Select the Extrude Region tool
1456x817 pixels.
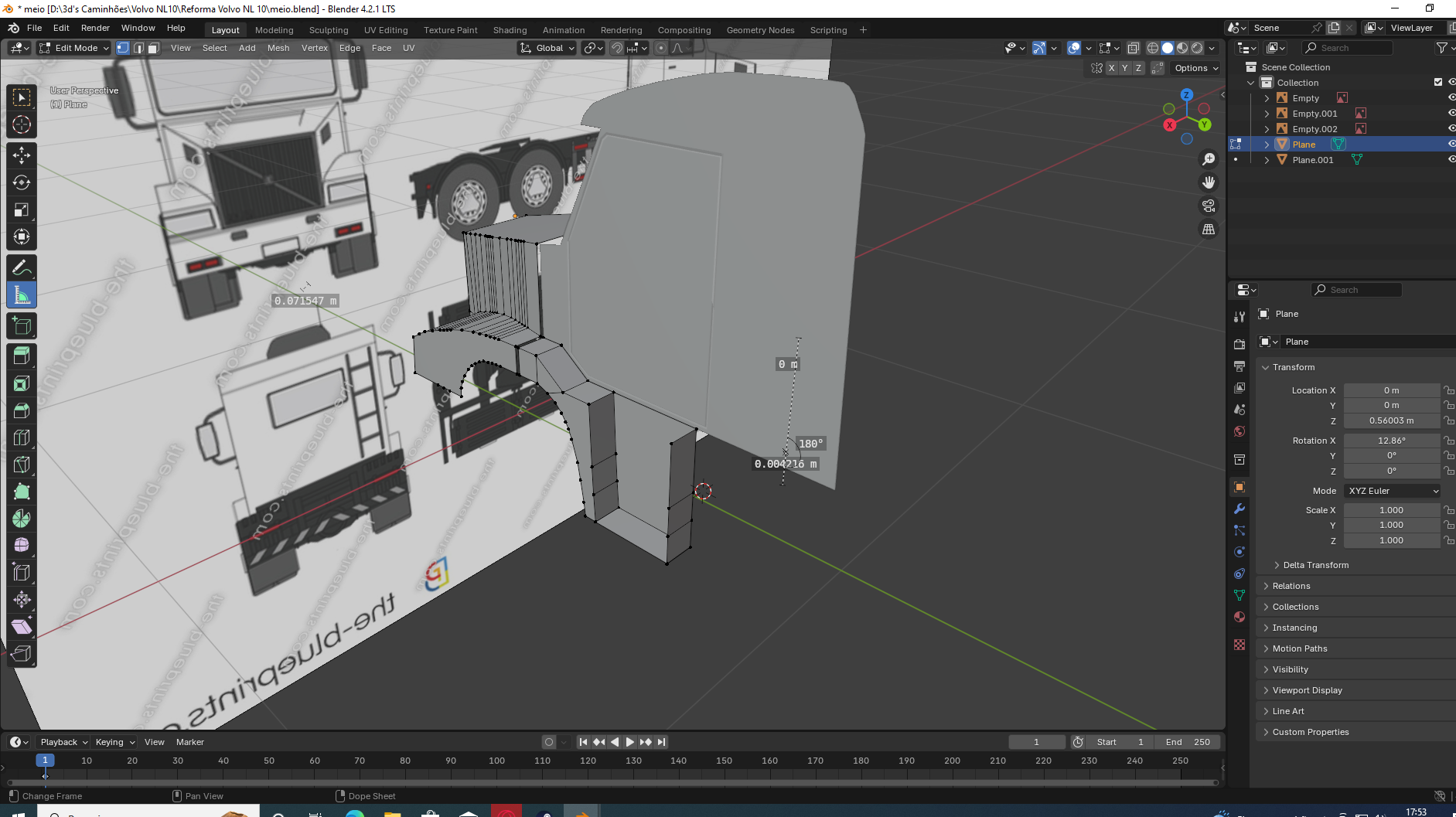pos(22,356)
